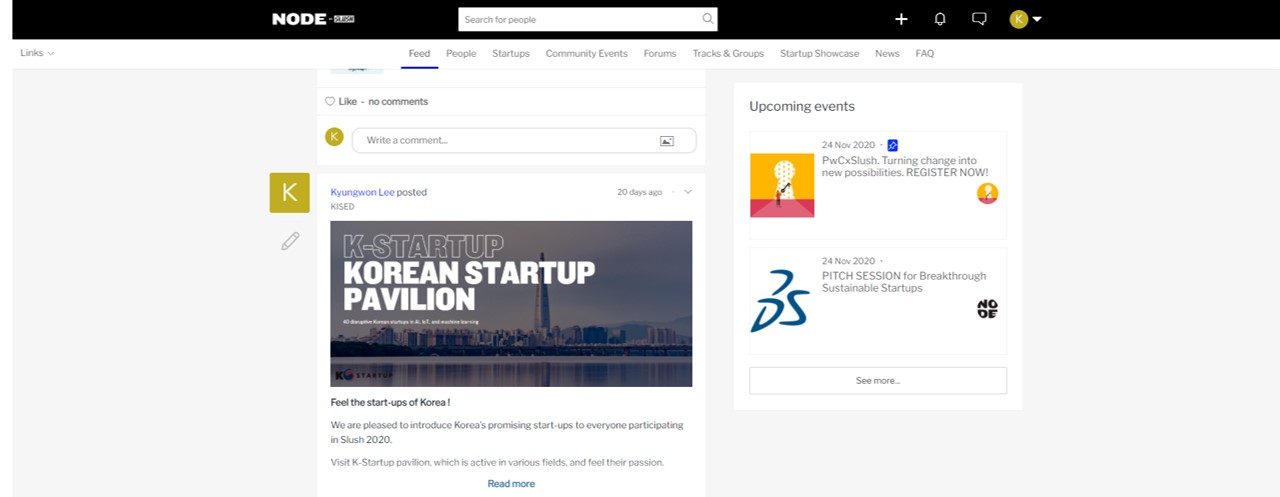
Task: Open the notifications bell
Action: pos(940,19)
